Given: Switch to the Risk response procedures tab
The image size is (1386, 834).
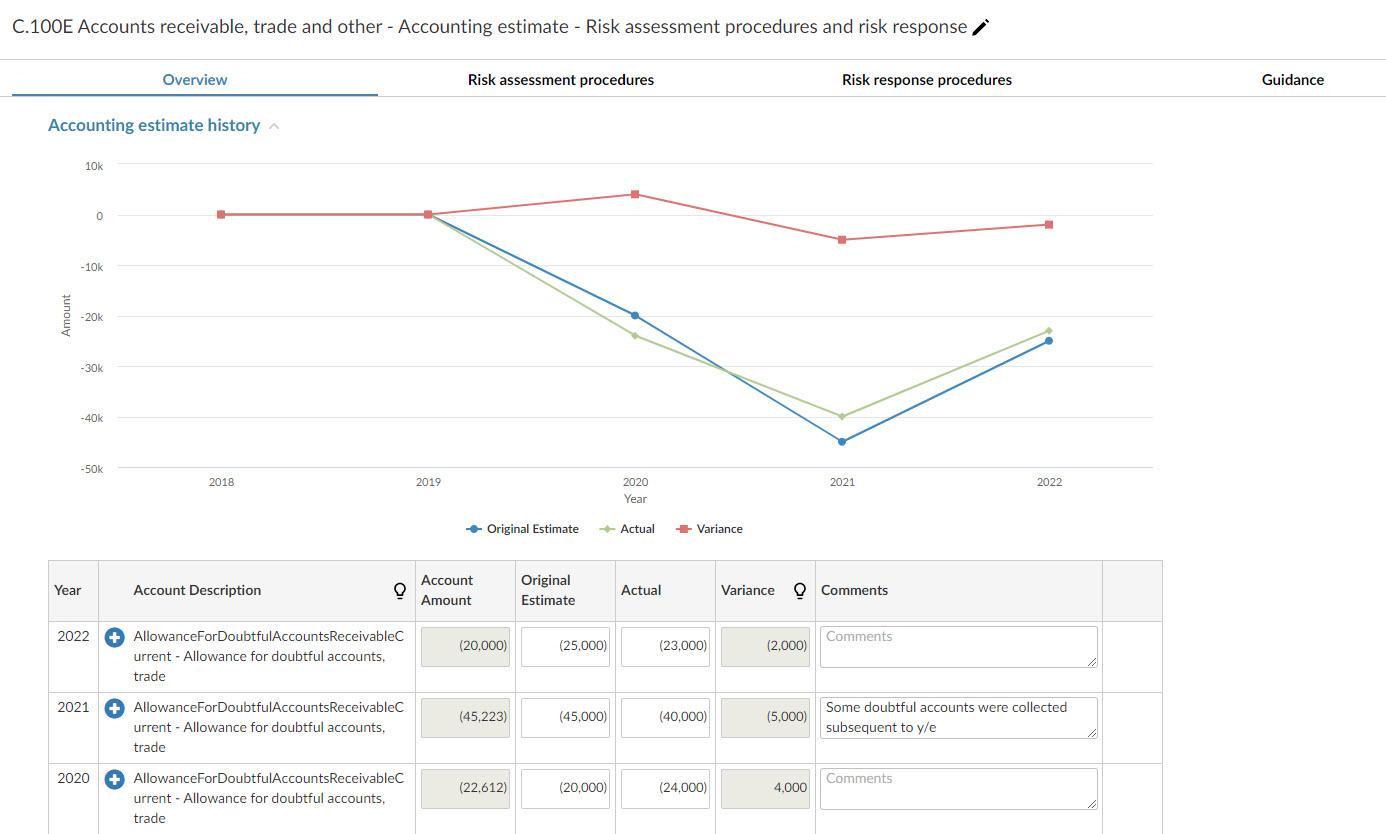Looking at the screenshot, I should point(926,79).
